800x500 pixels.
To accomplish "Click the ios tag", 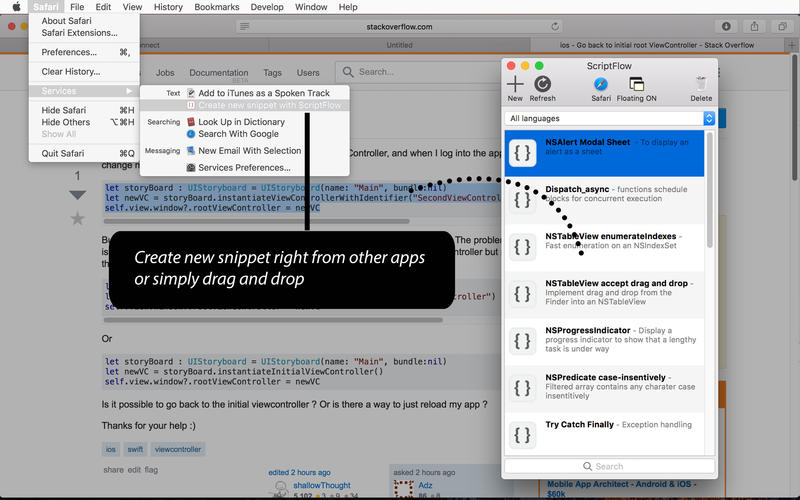I will [111, 449].
